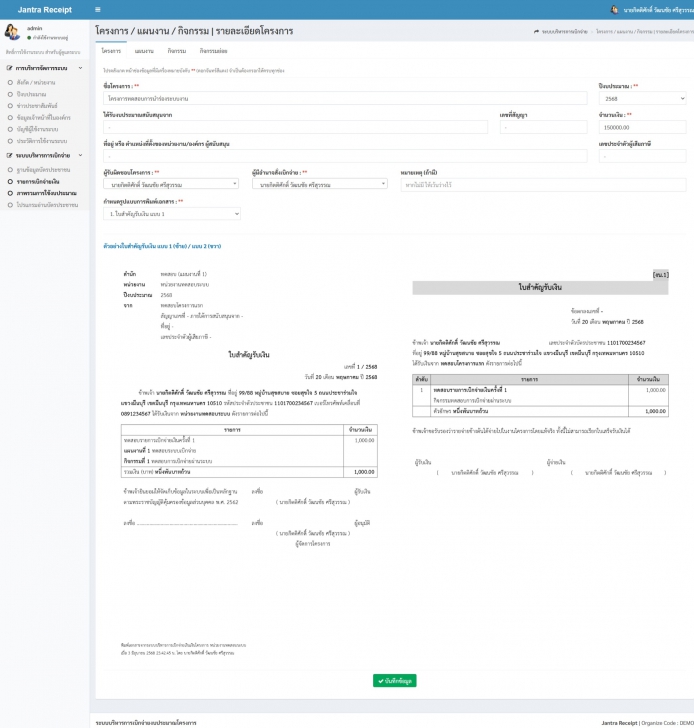Switch to the กิจกรรม tab
Screen dimensions: 694x728
[176, 51]
